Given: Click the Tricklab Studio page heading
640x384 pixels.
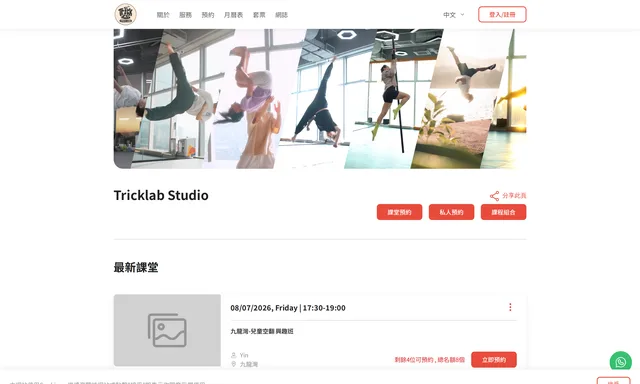Looking at the screenshot, I should click(161, 195).
